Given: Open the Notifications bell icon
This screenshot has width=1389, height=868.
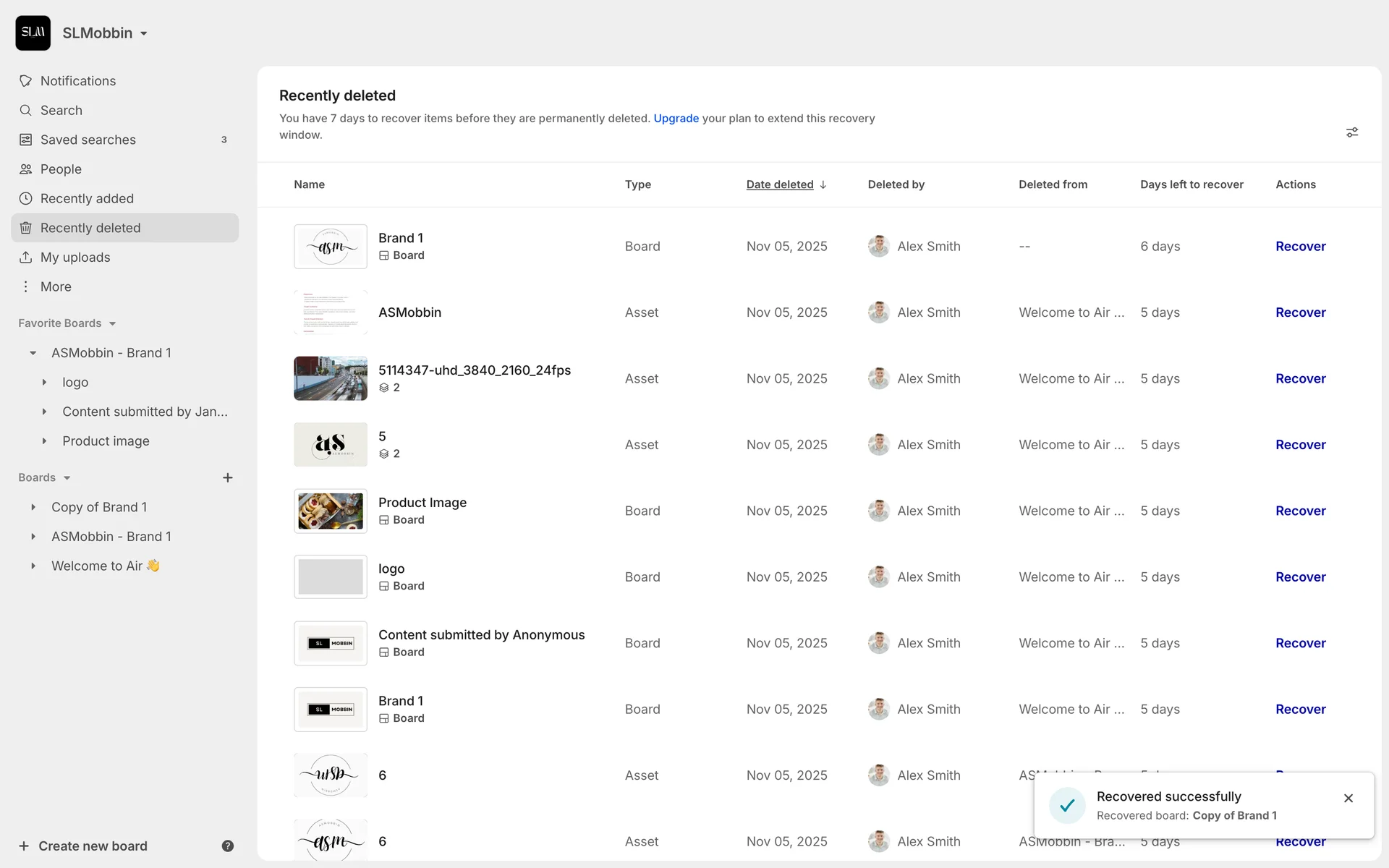Looking at the screenshot, I should tap(26, 81).
